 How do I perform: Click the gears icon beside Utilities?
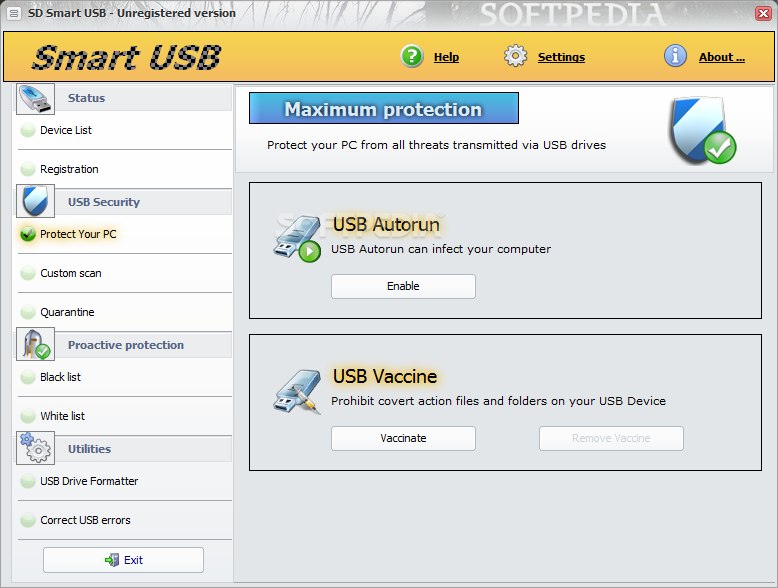[x=35, y=448]
